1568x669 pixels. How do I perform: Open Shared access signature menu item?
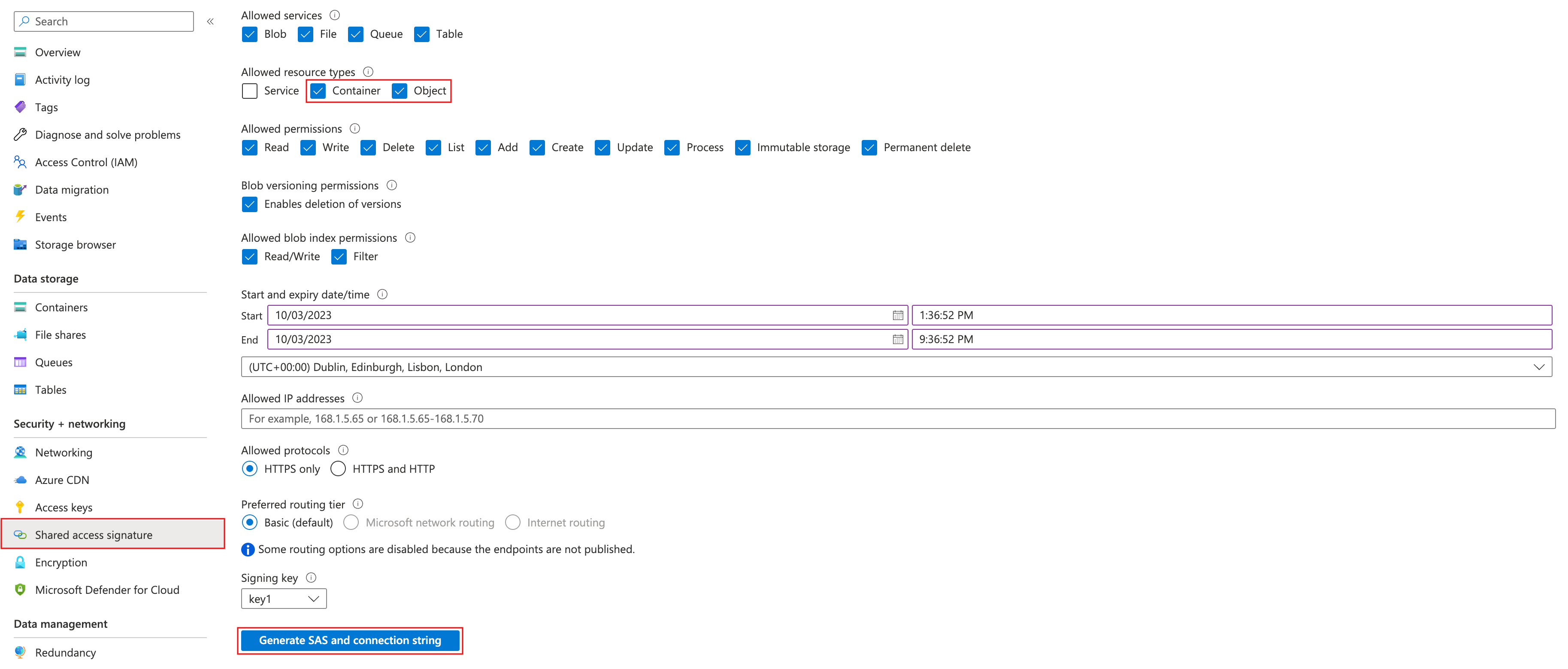[112, 534]
